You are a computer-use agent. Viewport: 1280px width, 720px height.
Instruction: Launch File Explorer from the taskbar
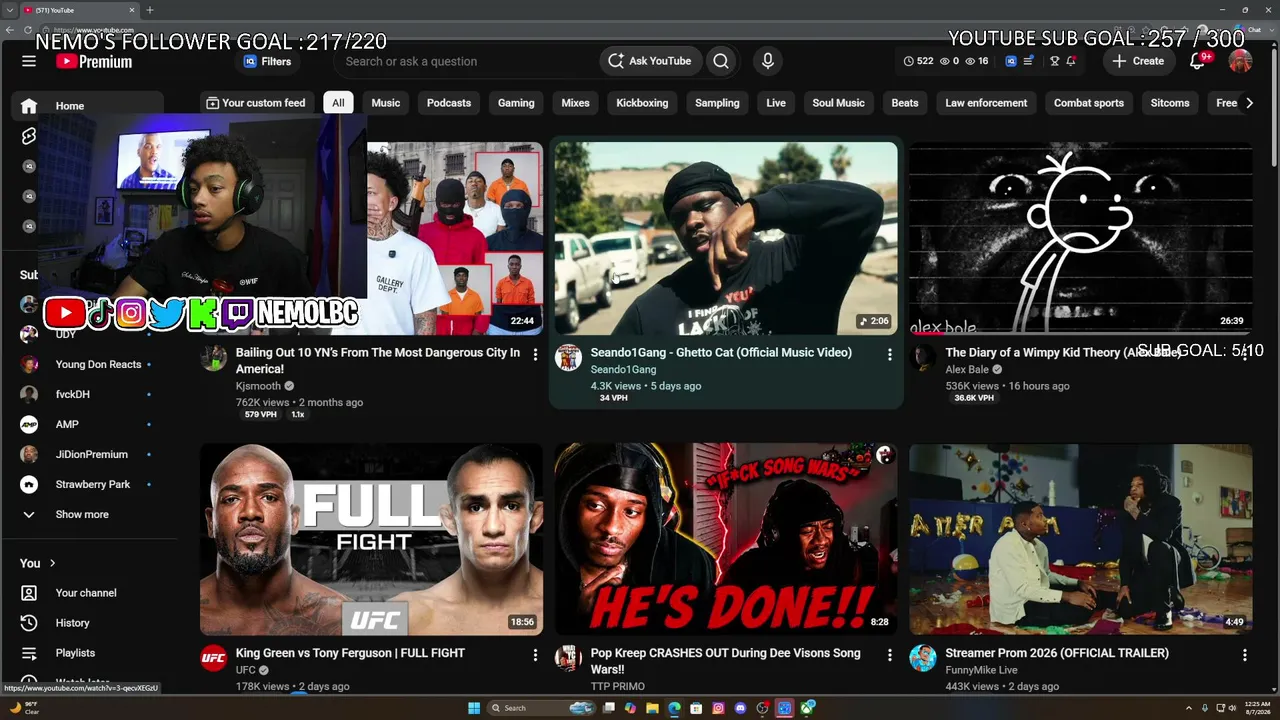pos(652,708)
